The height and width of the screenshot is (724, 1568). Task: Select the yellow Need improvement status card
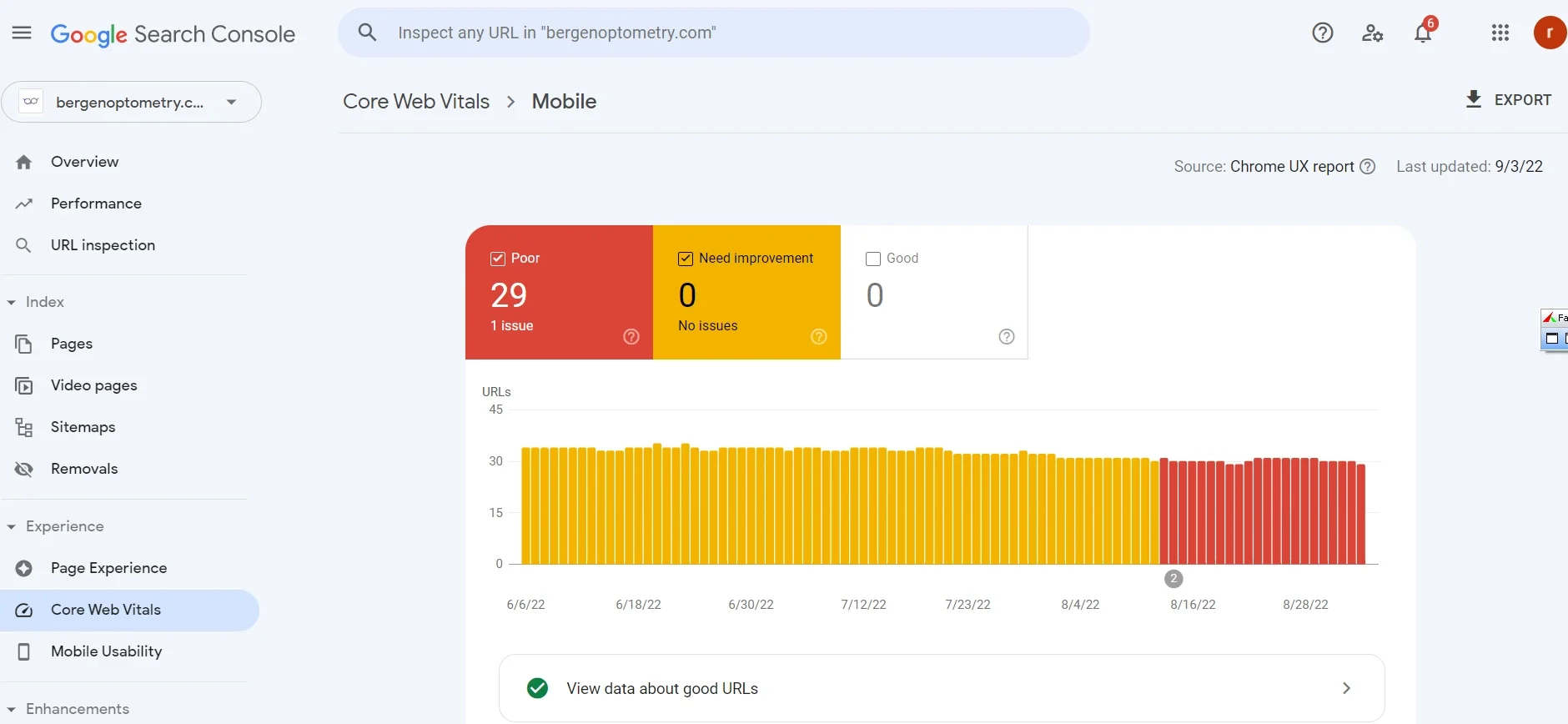tap(746, 292)
